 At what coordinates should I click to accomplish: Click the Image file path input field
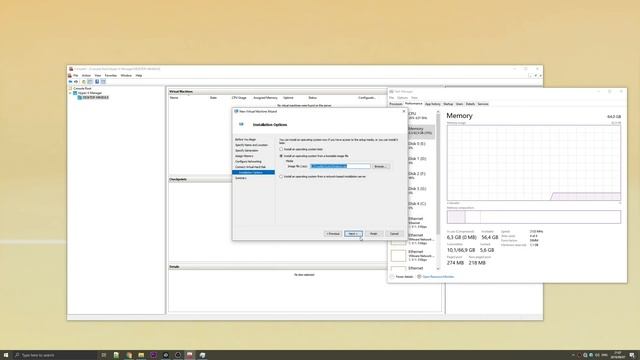coord(340,166)
